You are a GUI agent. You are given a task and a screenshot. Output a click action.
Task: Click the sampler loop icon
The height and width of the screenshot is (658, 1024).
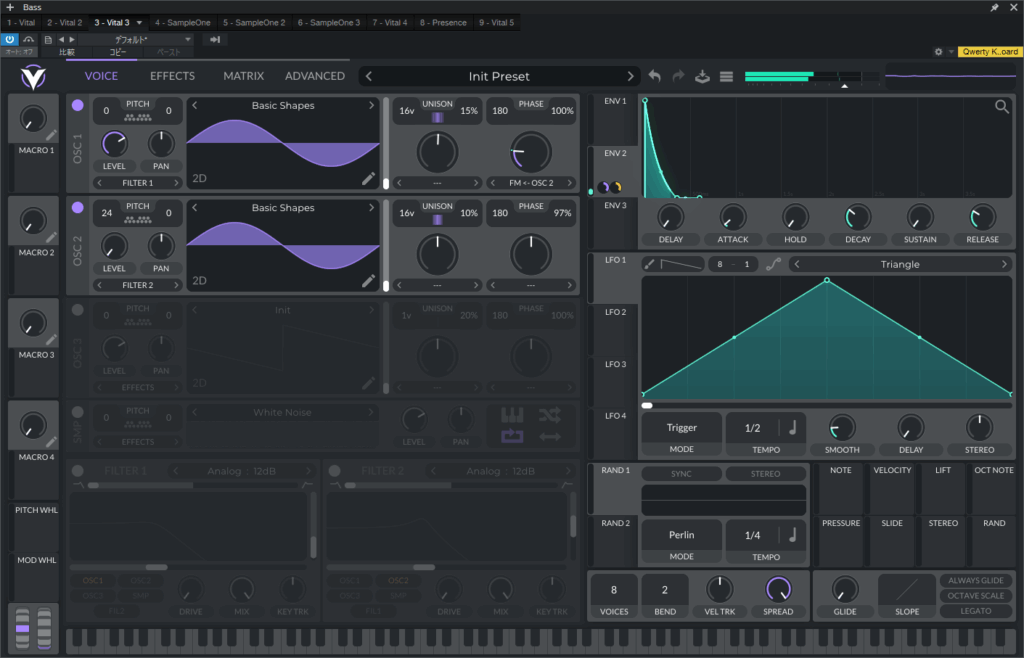click(x=511, y=436)
